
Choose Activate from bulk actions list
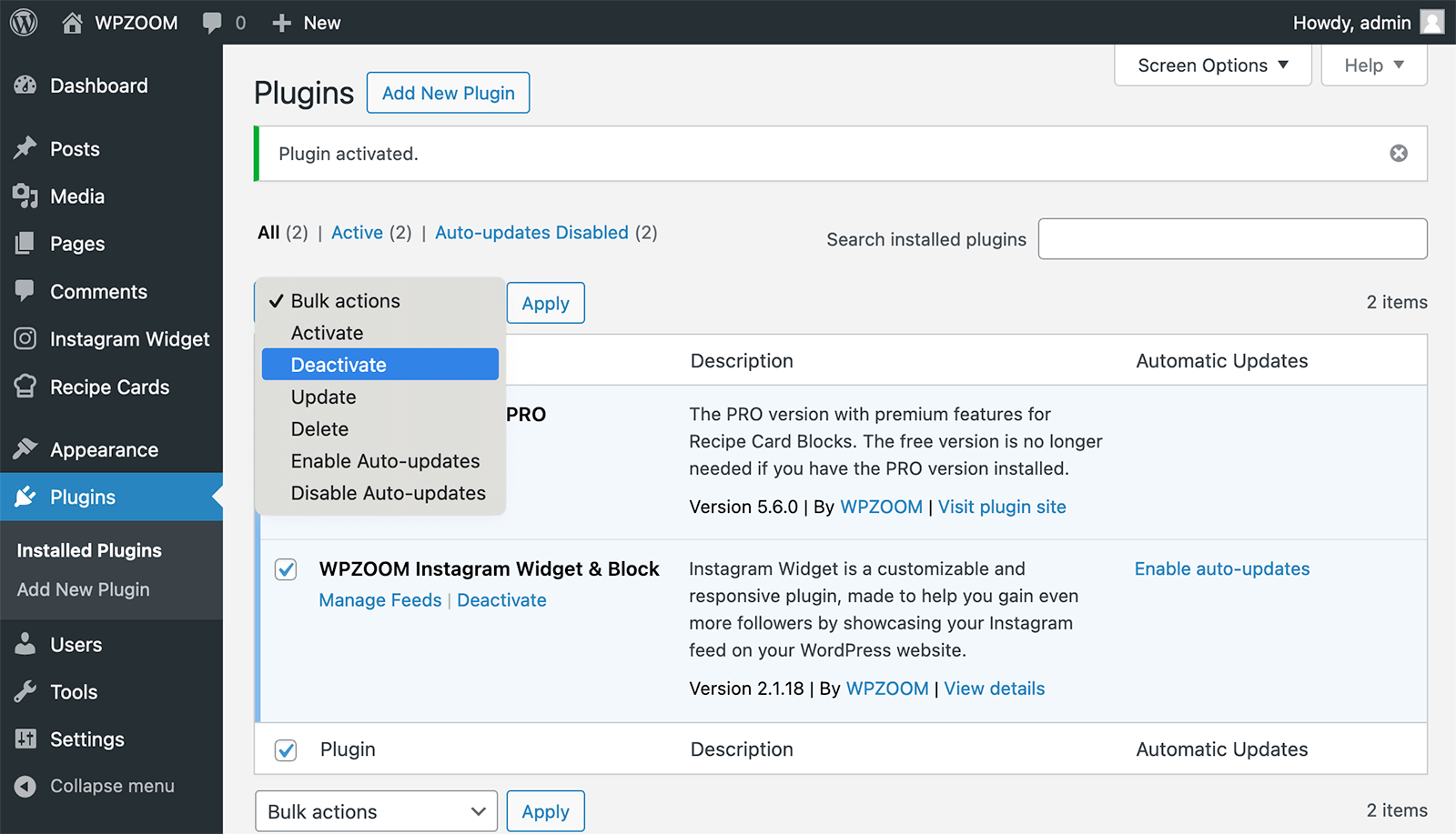point(380,333)
